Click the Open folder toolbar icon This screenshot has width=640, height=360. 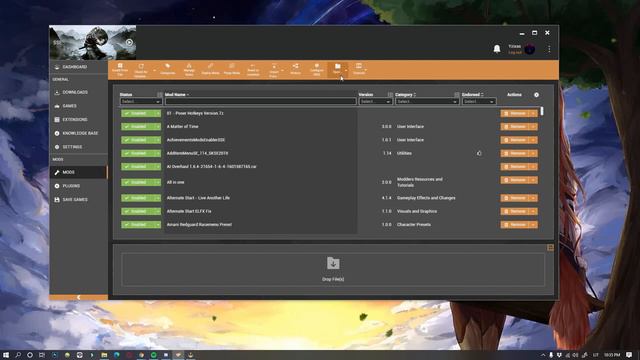pos(337,69)
